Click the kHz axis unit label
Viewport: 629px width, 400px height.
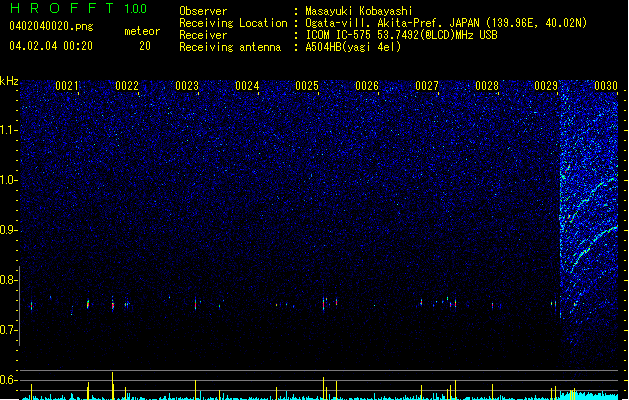click(x=9, y=81)
